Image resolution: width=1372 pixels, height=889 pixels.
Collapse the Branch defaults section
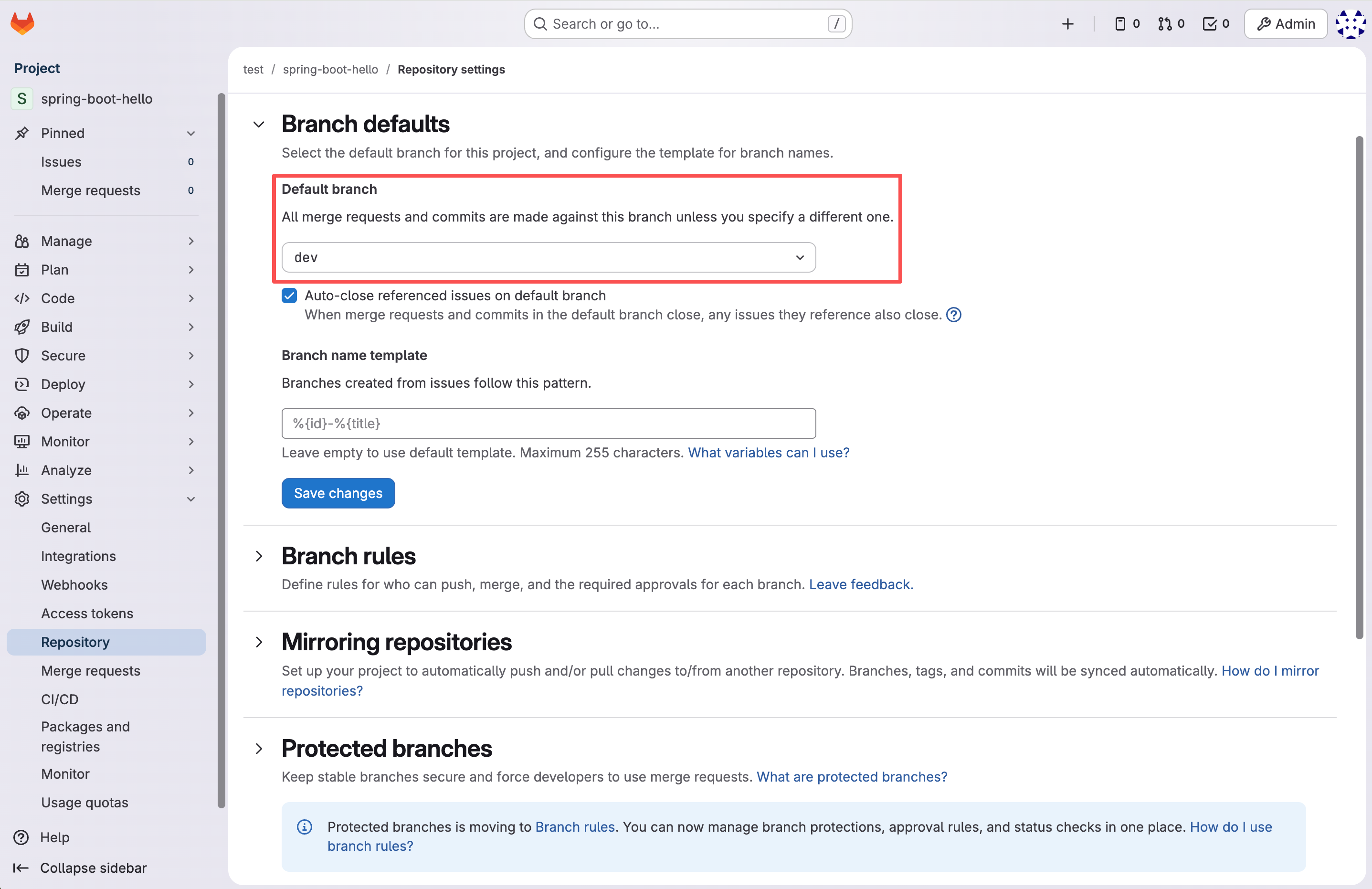(x=259, y=125)
